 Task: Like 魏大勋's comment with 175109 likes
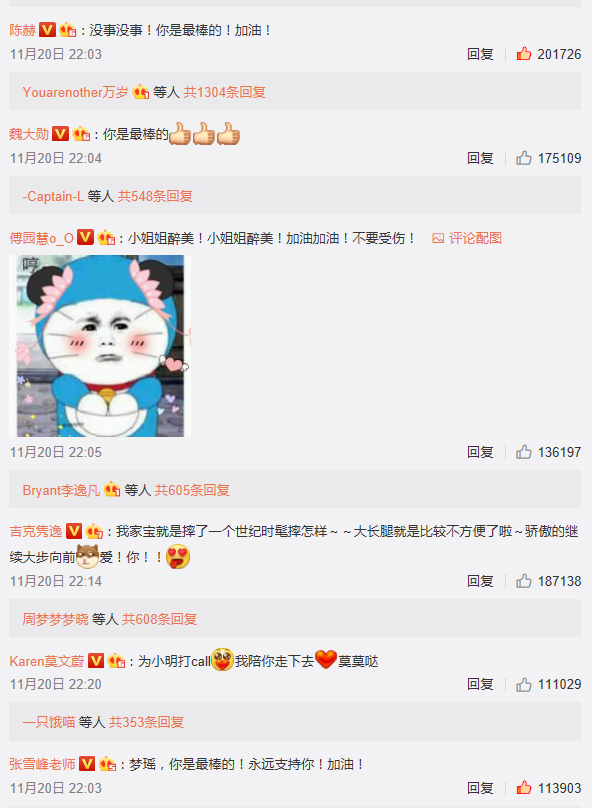coord(524,158)
